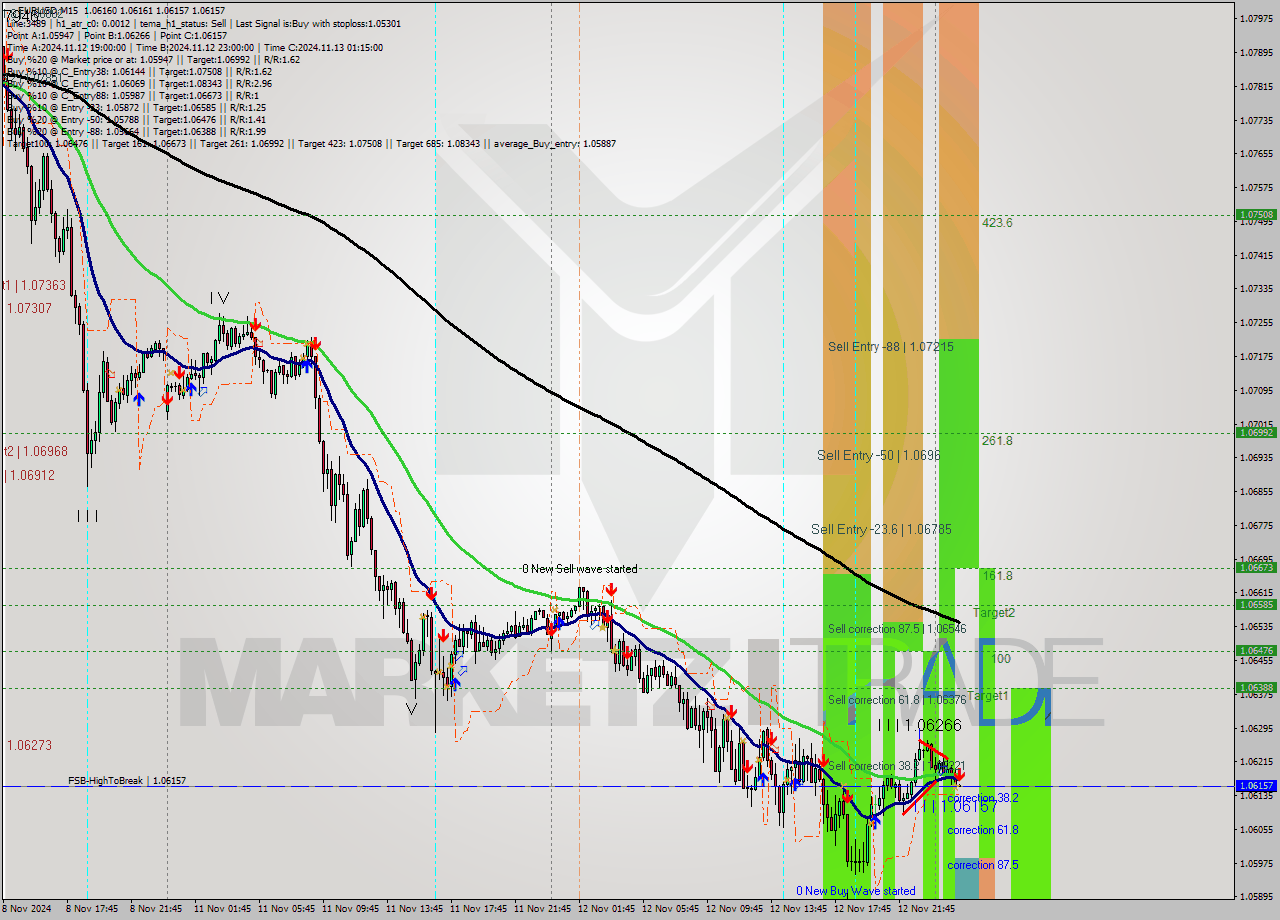Screen dimensions: 1280x920
Task: Click the 'average_Buy_entry: 1.05887' text
Action: tap(555, 144)
